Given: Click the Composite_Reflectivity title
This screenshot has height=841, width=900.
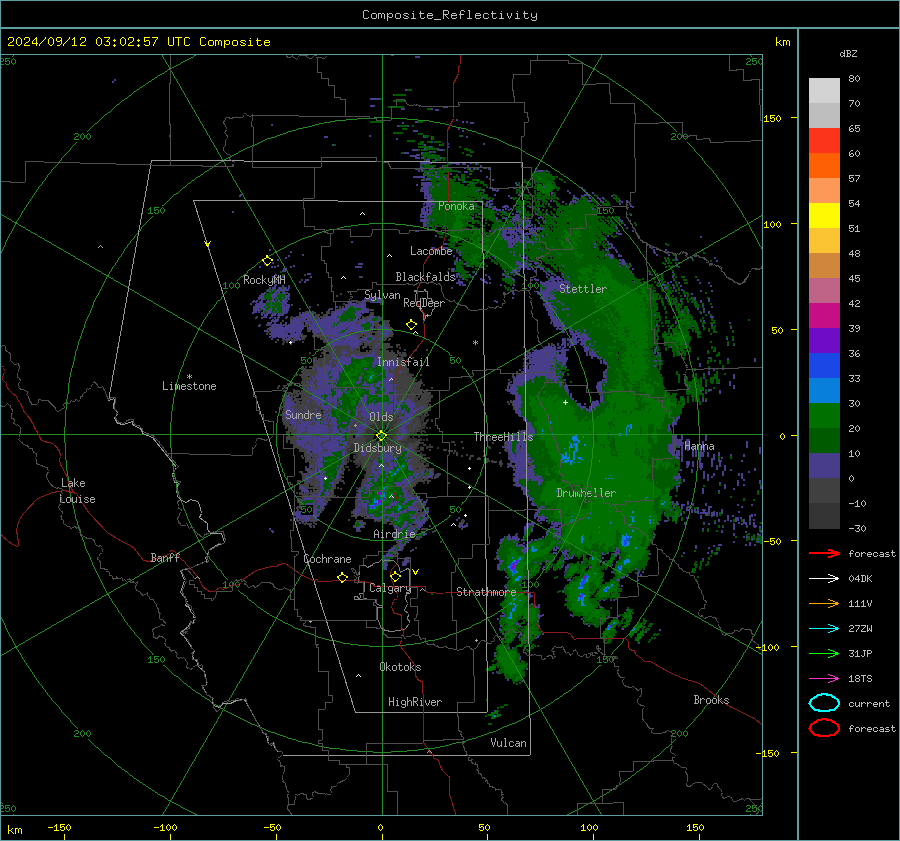Looking at the screenshot, I should (x=450, y=15).
